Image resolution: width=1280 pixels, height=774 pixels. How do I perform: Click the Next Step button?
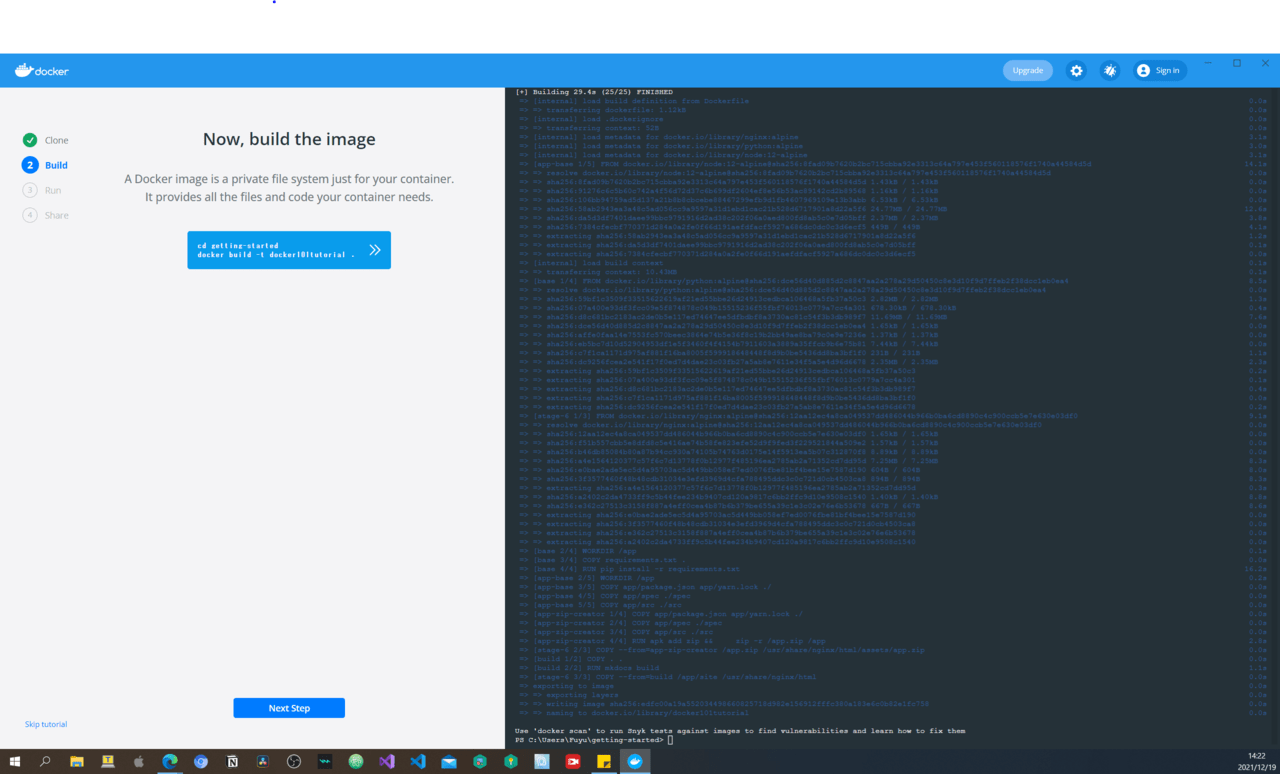click(x=289, y=708)
